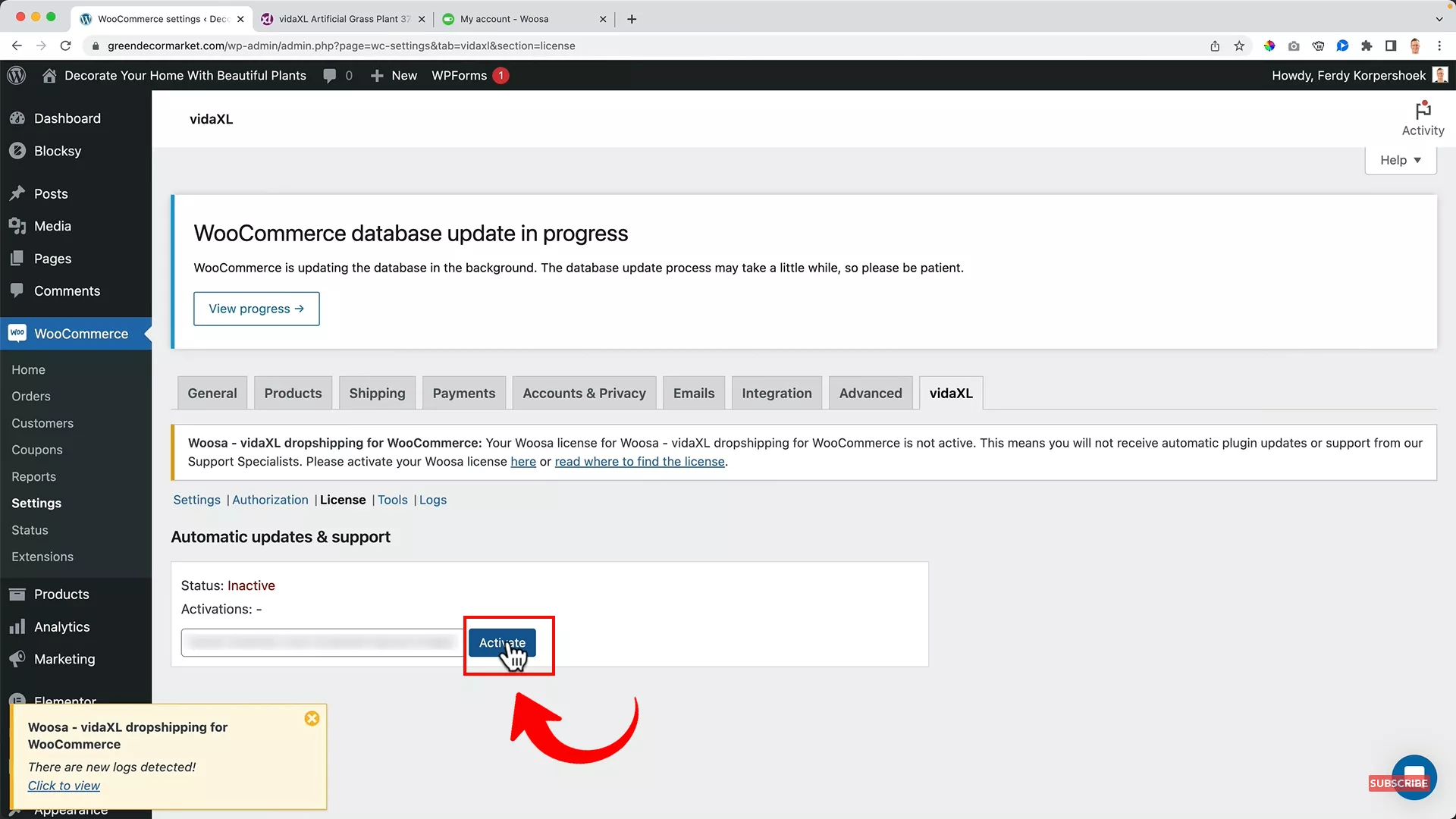The width and height of the screenshot is (1456, 819).
Task: Click the Marketing megaphone icon
Action: tap(17, 659)
